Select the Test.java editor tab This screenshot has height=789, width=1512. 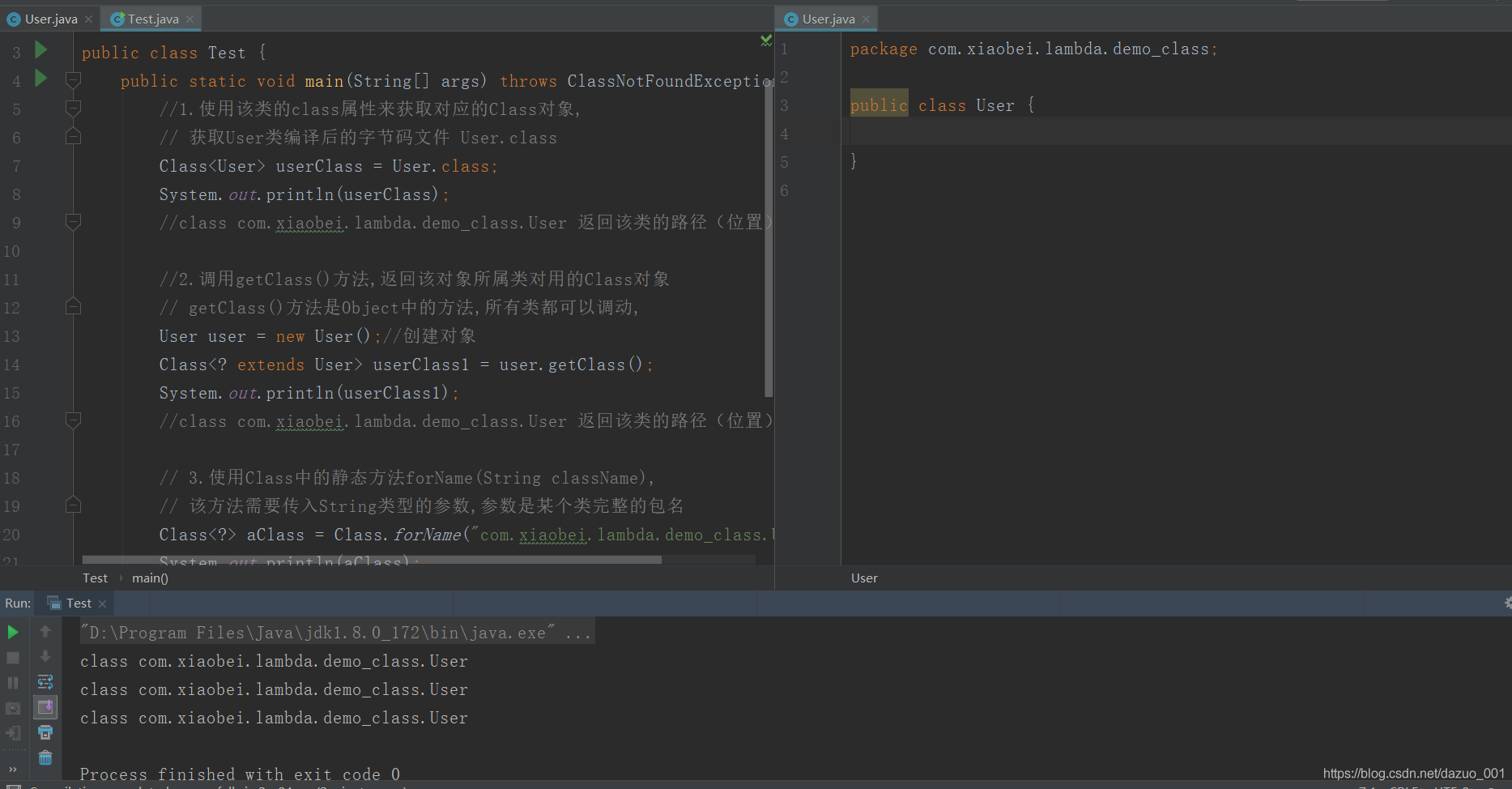click(x=152, y=19)
